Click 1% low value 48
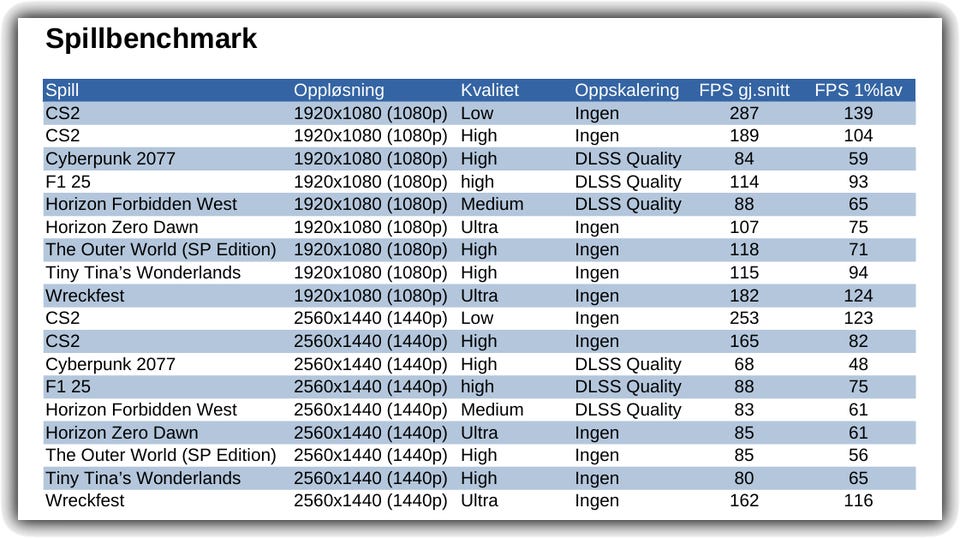This screenshot has height=538, width=960. tap(858, 364)
